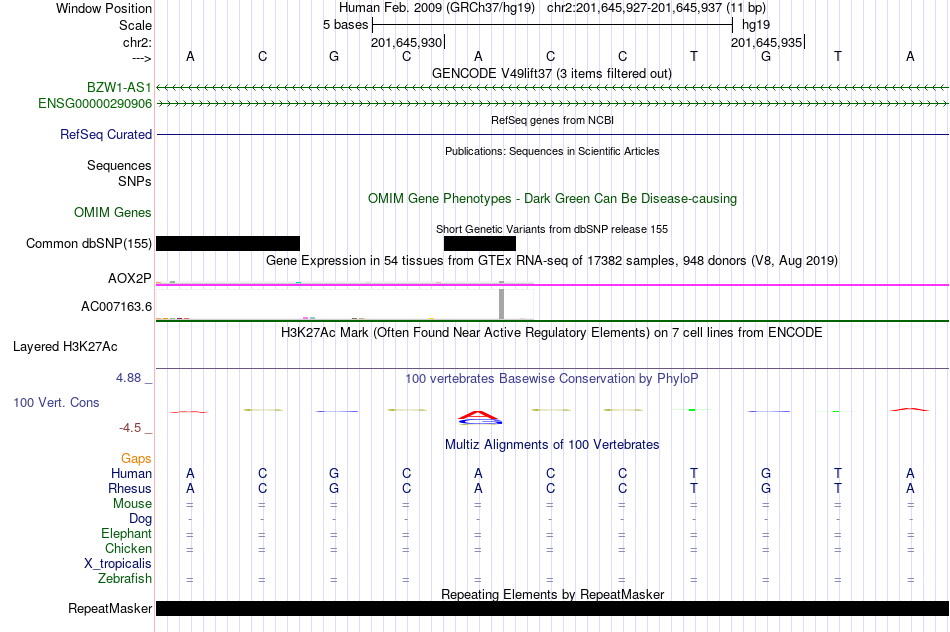Click the Sequences track label
950x632 pixels.
pyautogui.click(x=119, y=165)
